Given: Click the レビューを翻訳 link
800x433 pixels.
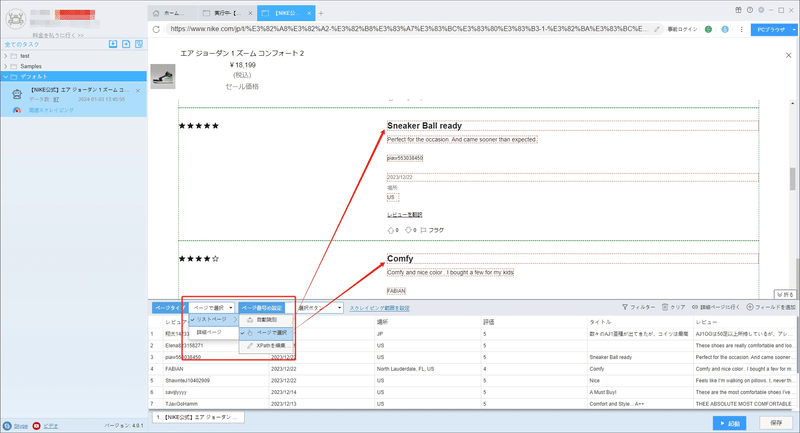Looking at the screenshot, I should pos(405,215).
